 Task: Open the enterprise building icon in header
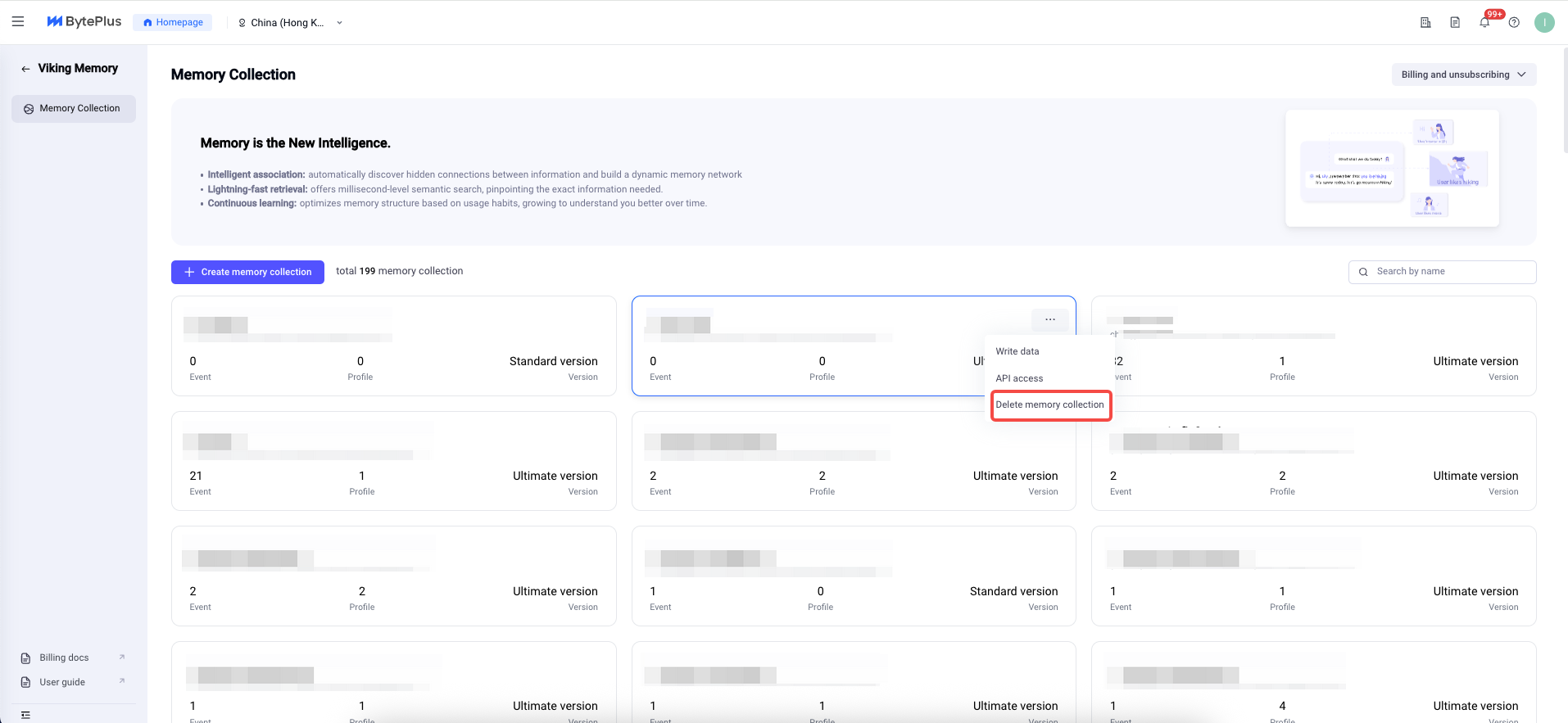[1425, 22]
